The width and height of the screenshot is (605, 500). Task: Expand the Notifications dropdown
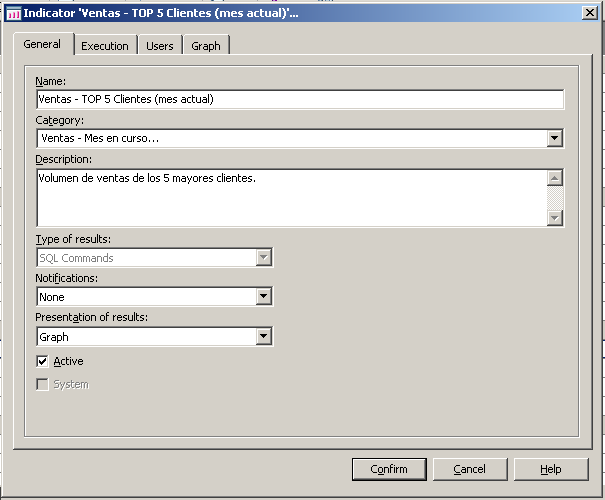pos(264,297)
